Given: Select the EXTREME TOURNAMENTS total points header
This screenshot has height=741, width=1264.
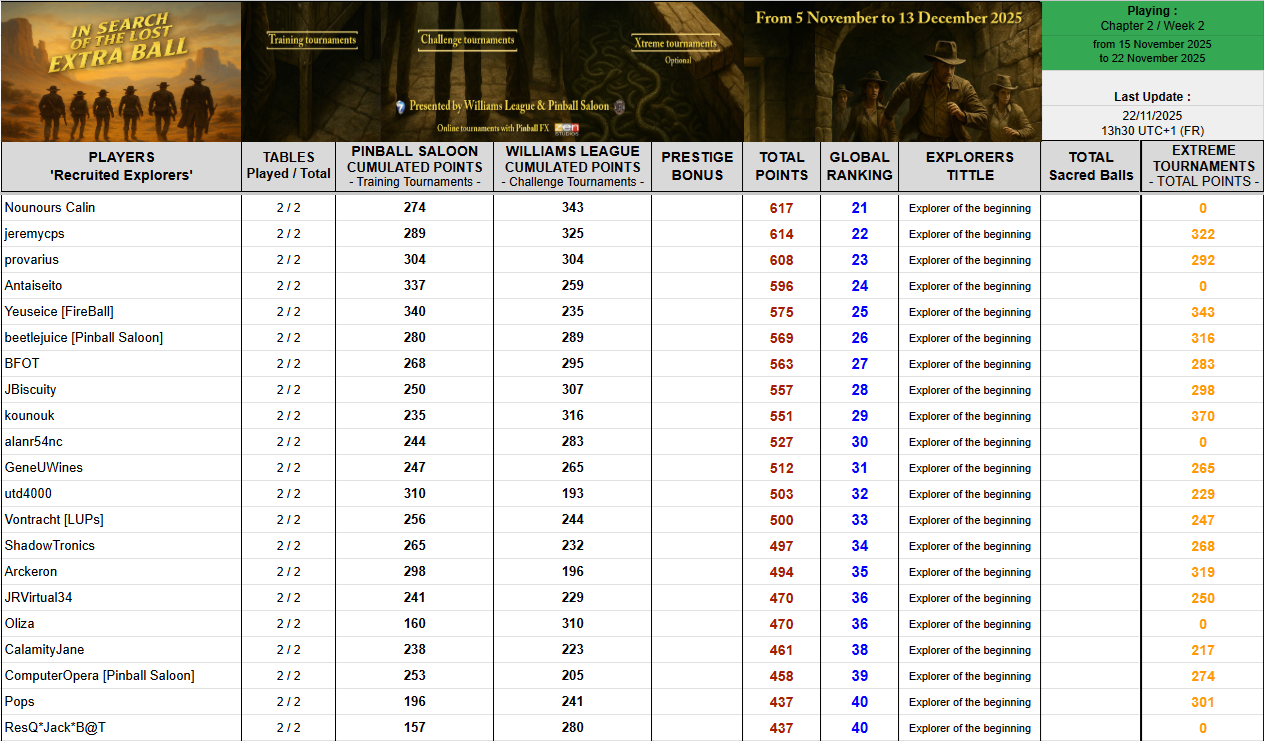Looking at the screenshot, I should pos(1202,166).
